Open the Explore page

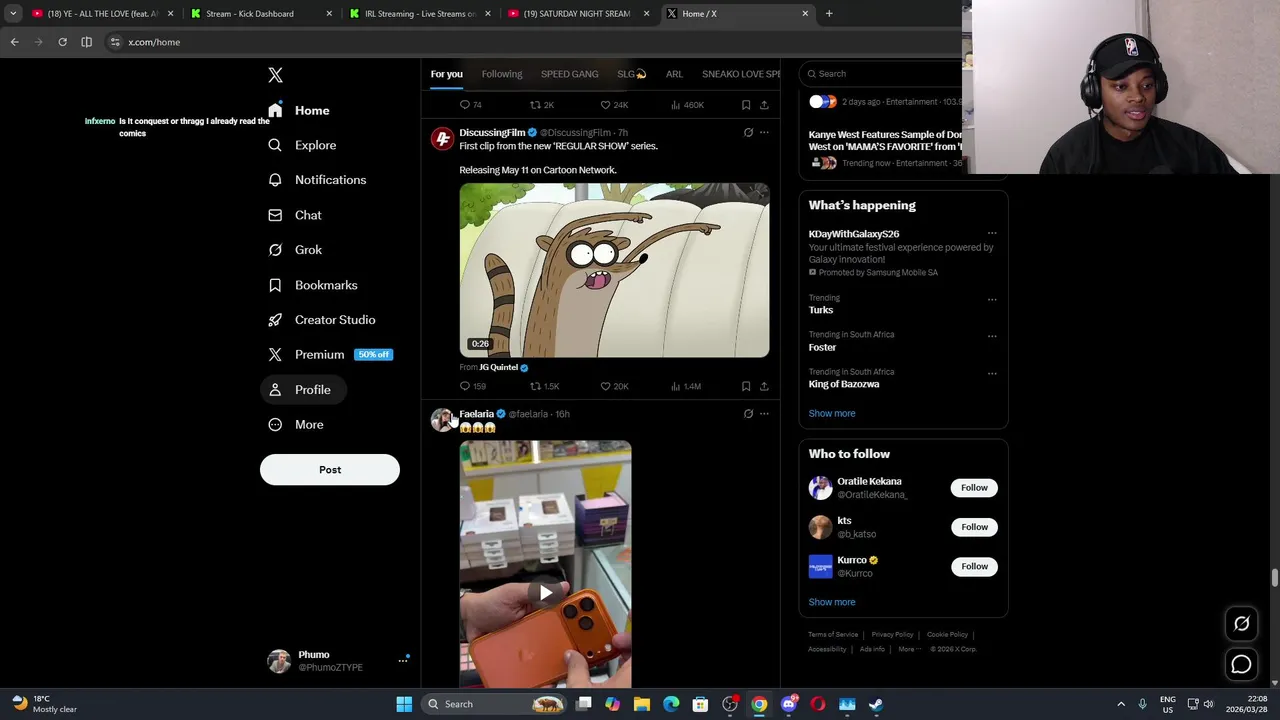(302, 145)
